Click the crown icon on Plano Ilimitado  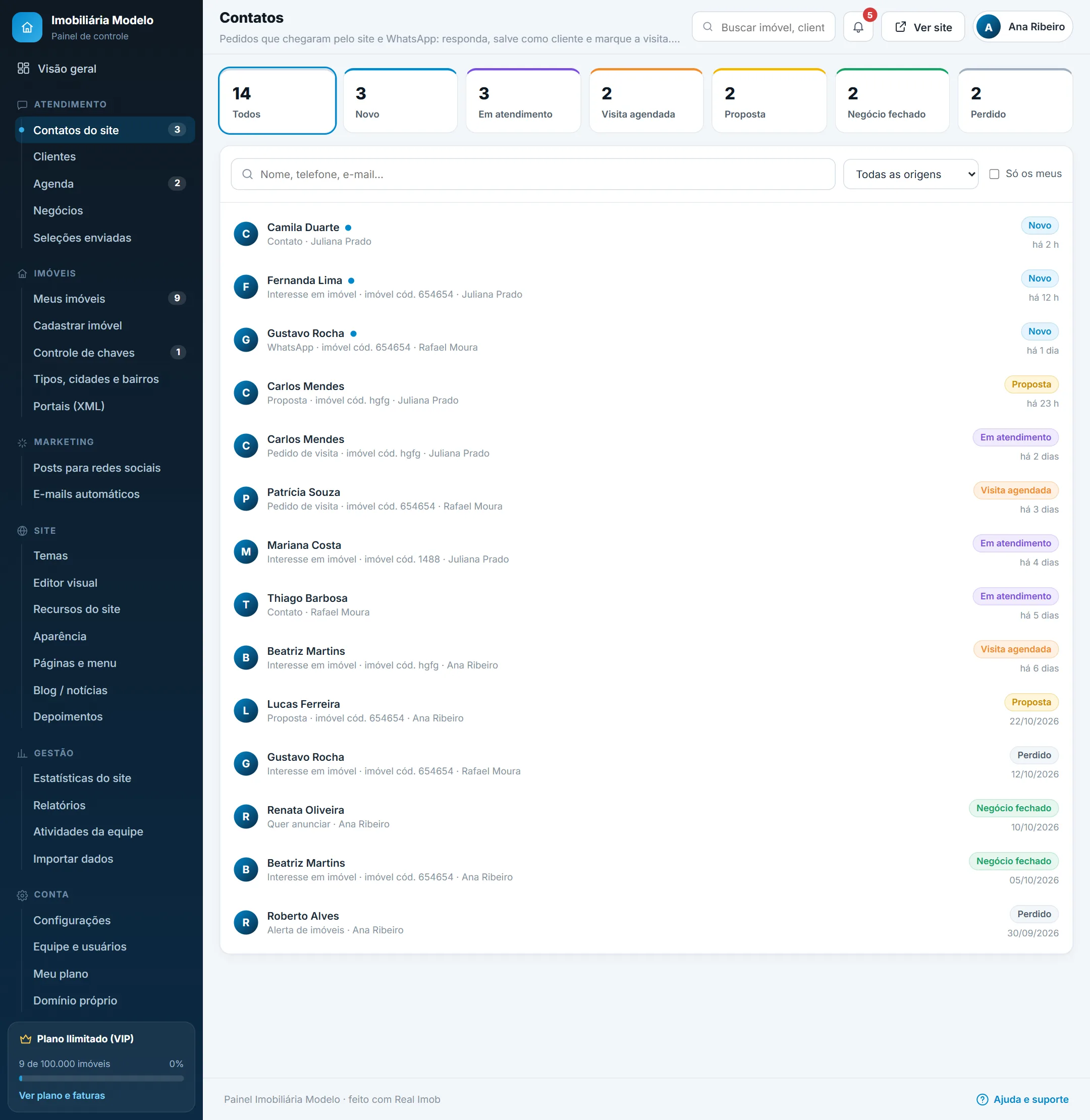[25, 1039]
